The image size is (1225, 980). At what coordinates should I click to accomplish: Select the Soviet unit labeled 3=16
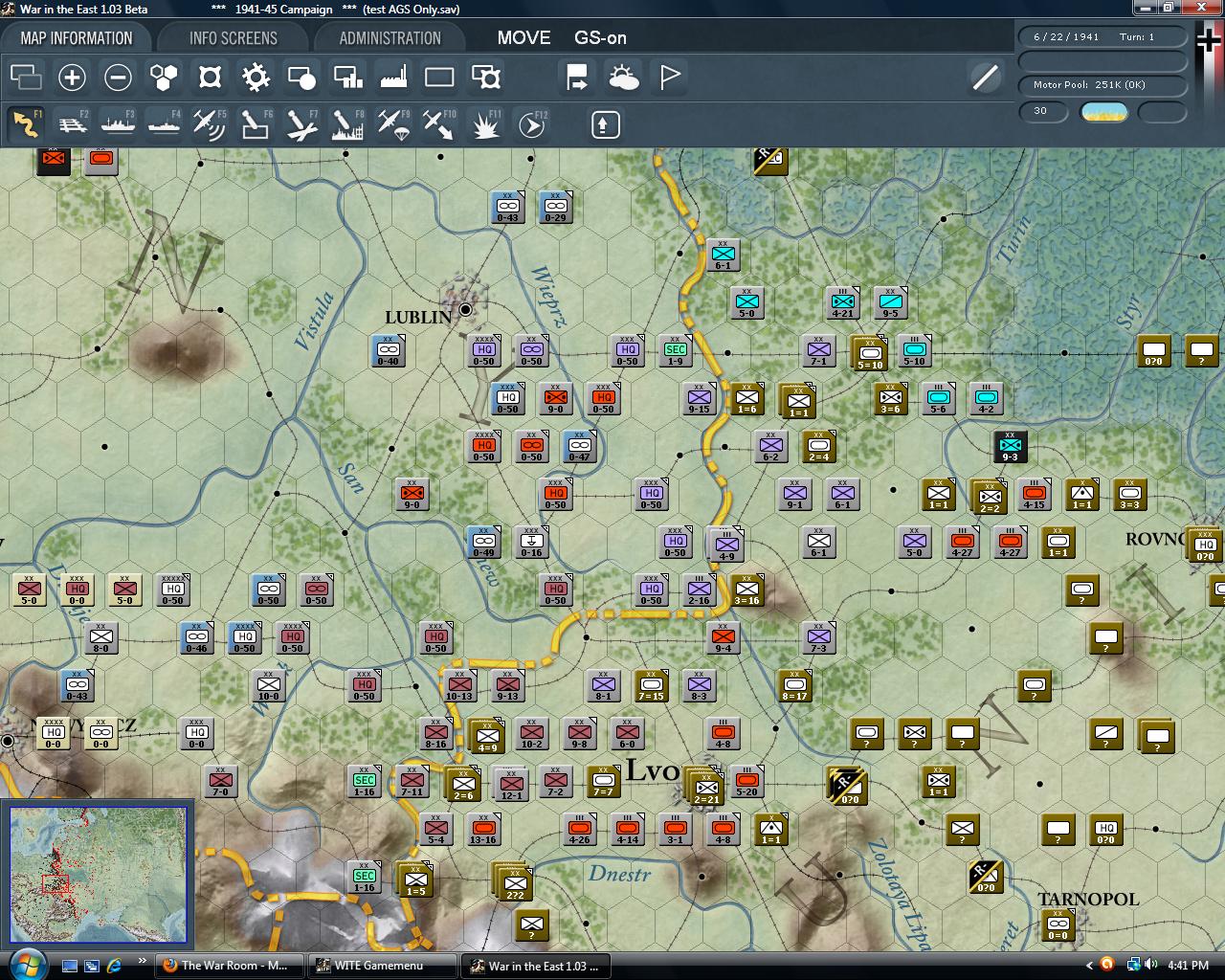coord(746,590)
